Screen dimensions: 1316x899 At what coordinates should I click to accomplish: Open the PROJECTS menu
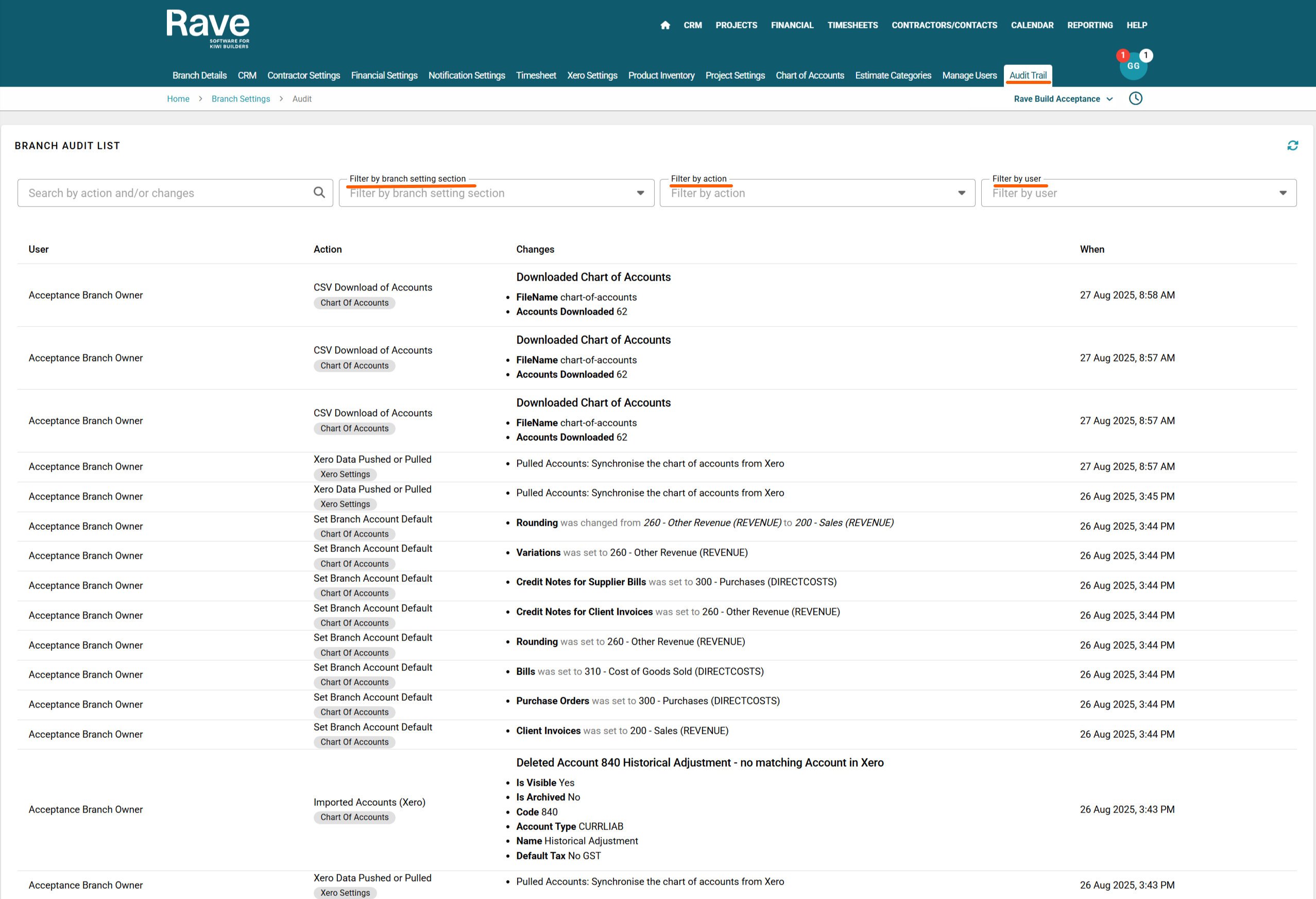tap(736, 25)
